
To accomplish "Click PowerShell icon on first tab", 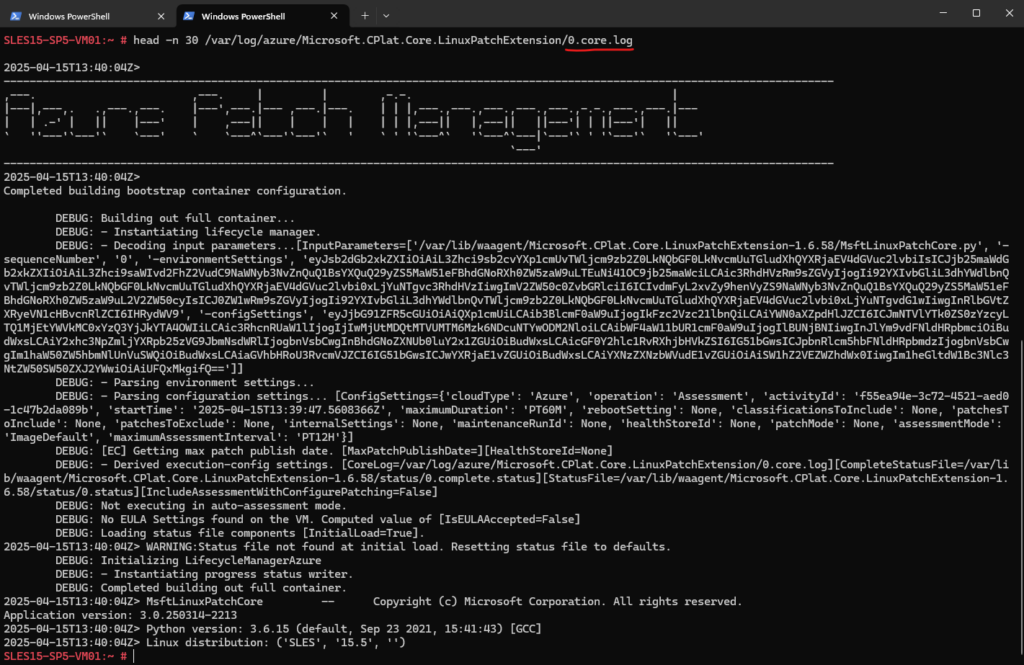I will tap(16, 16).
